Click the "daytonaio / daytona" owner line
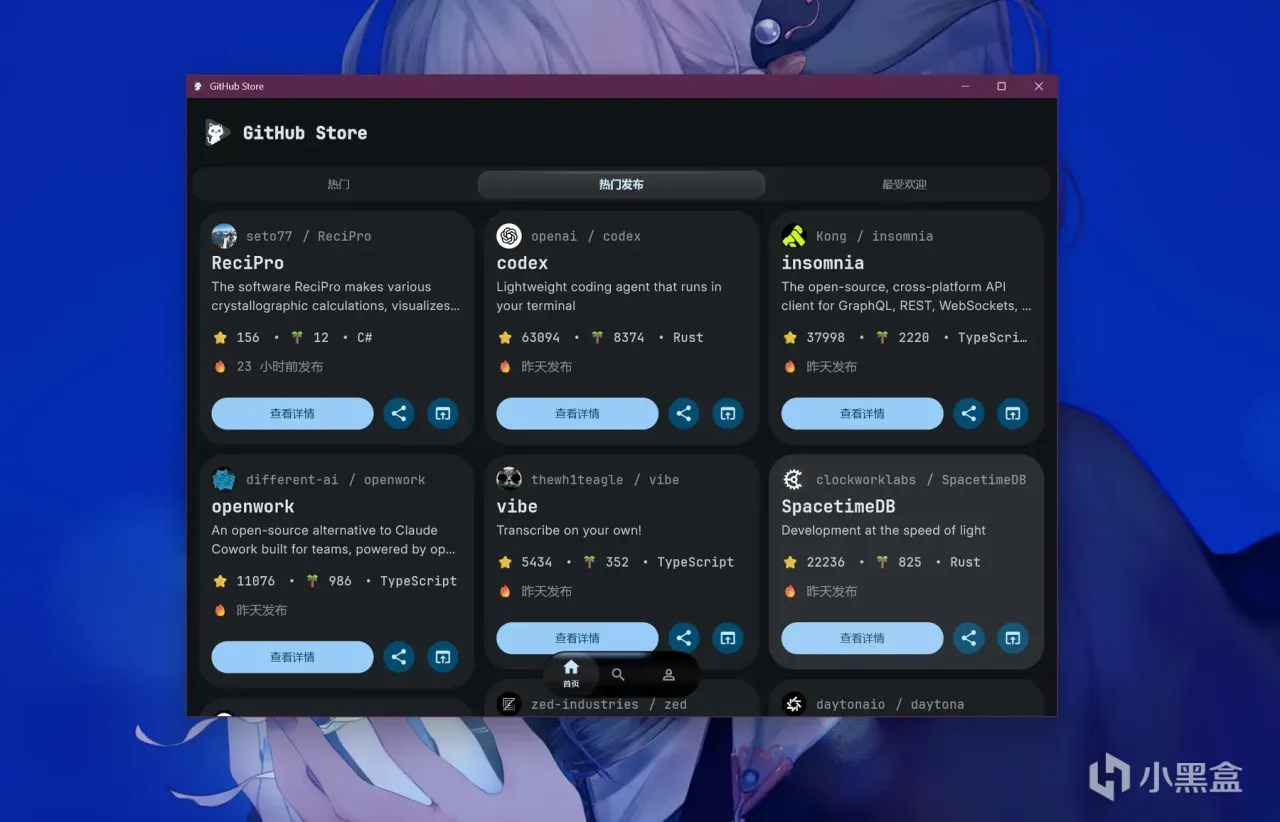Viewport: 1280px width, 822px height. pyautogui.click(x=890, y=704)
